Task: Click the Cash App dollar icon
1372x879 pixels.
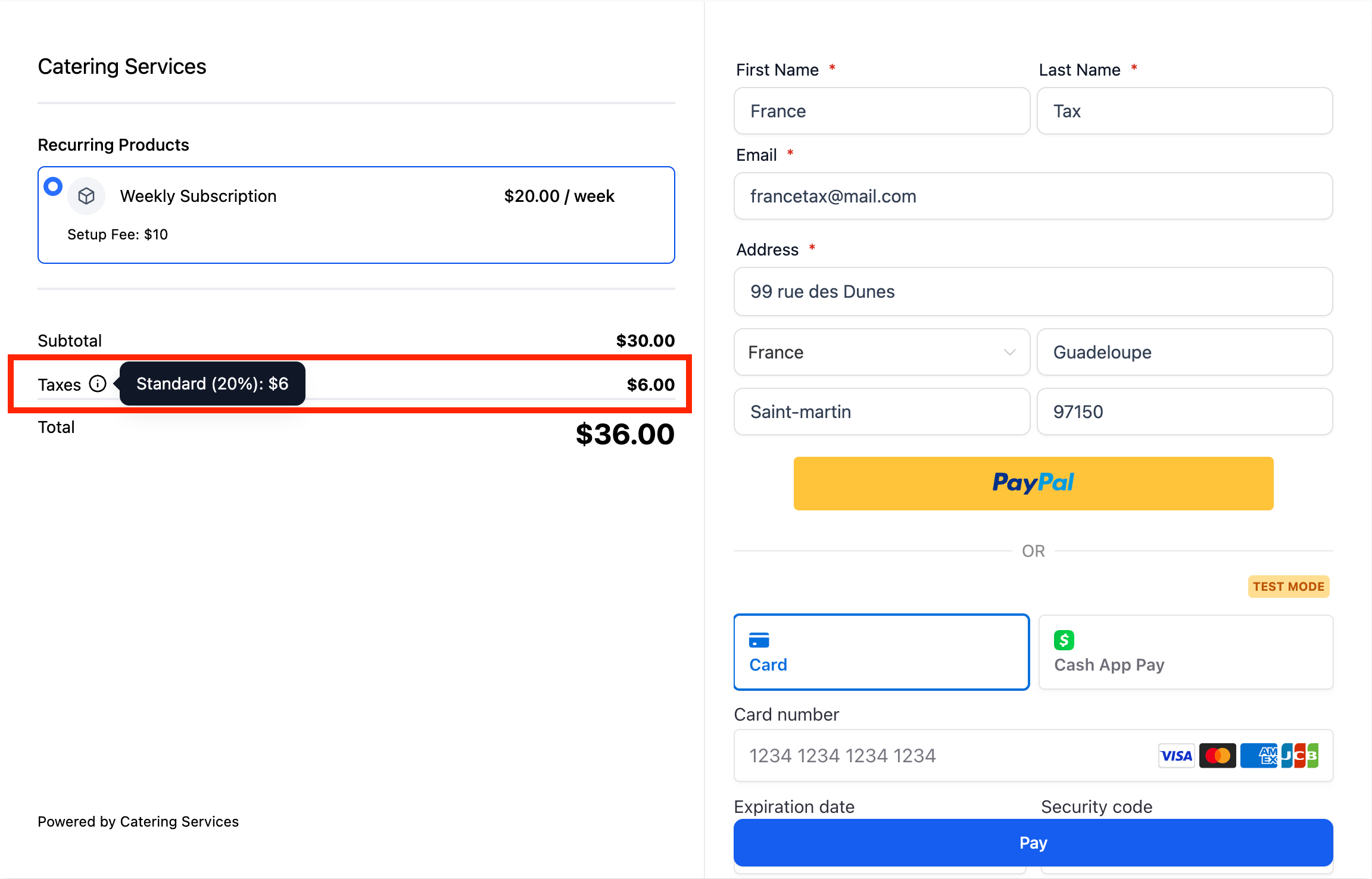Action: (1064, 640)
